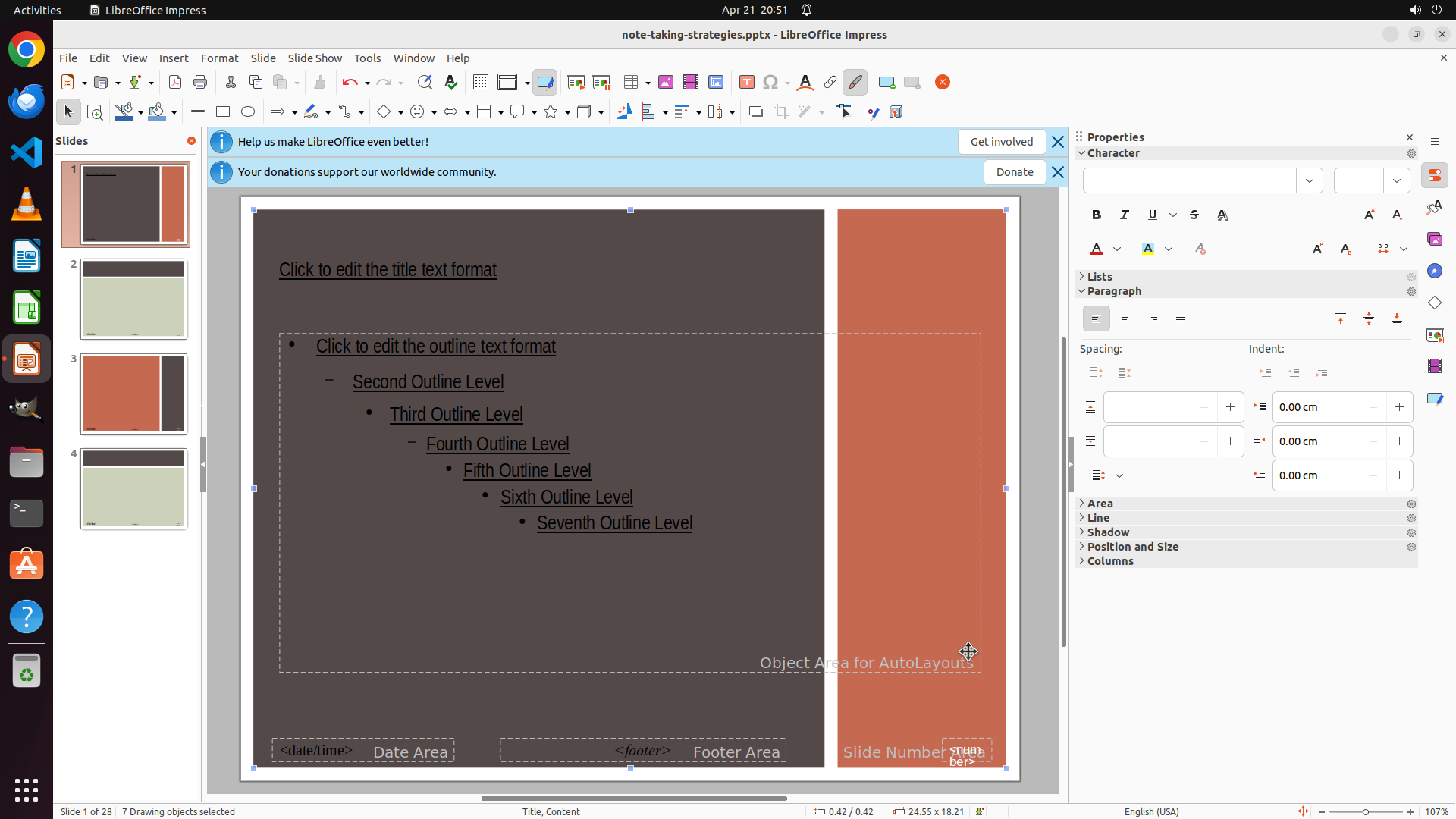
Task: Open the Format menu
Action: click(x=219, y=58)
